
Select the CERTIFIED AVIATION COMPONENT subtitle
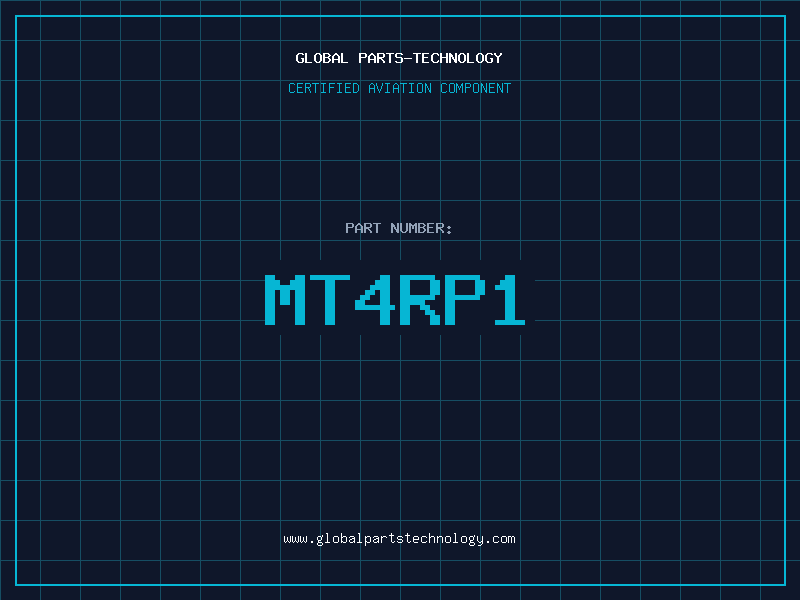[399, 88]
